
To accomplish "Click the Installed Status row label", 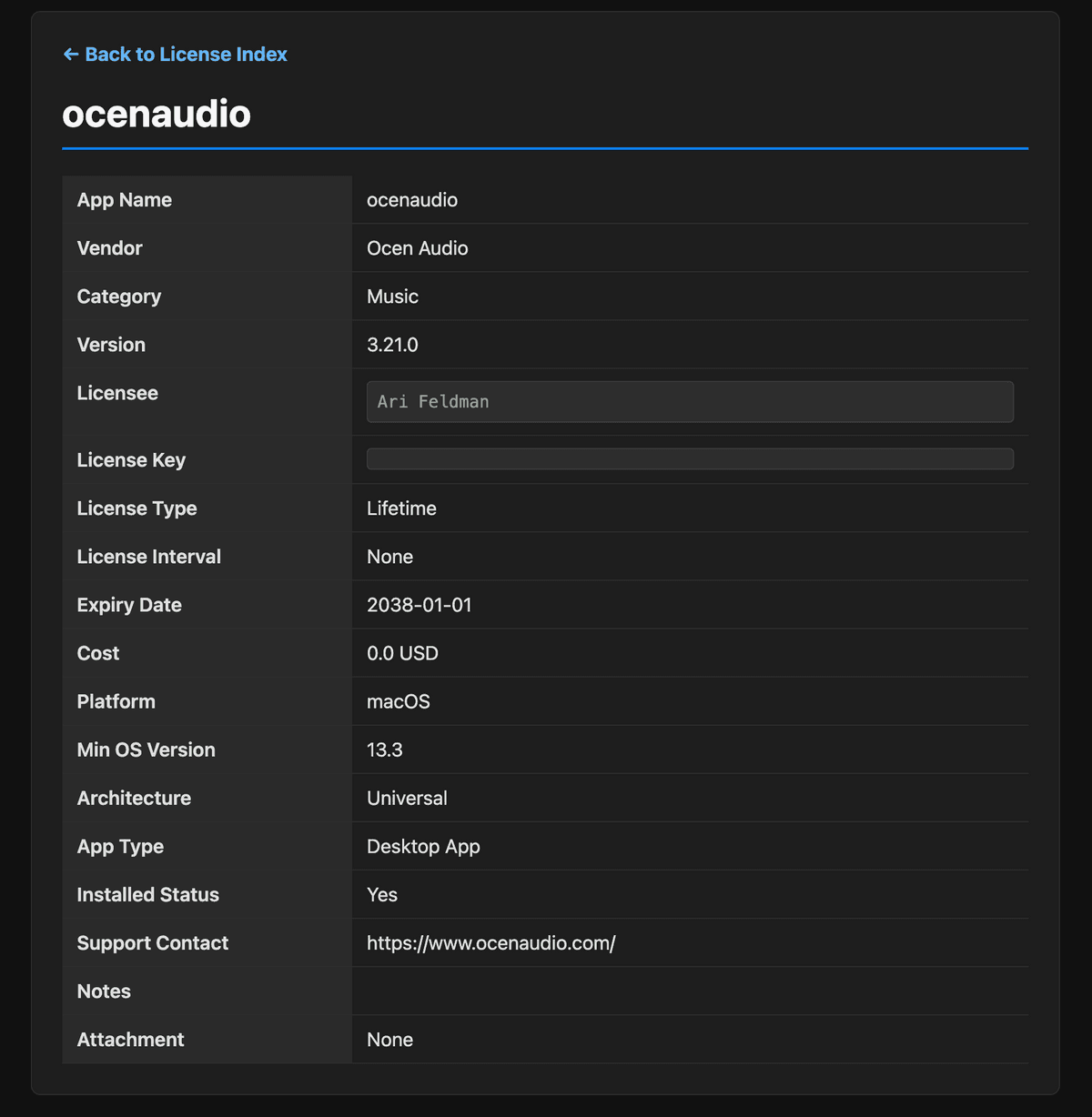I will (148, 894).
